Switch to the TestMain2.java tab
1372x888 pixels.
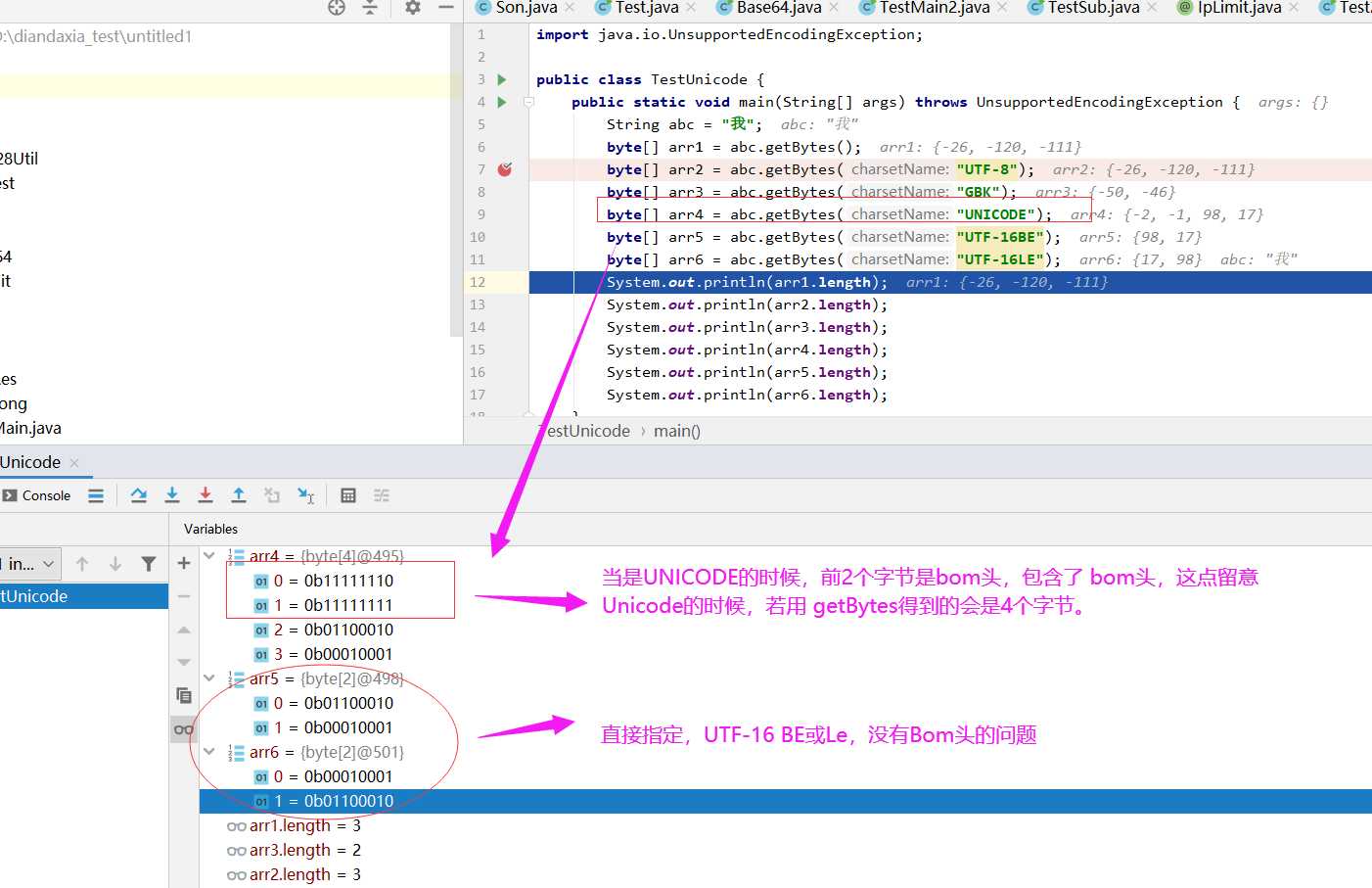[x=925, y=8]
